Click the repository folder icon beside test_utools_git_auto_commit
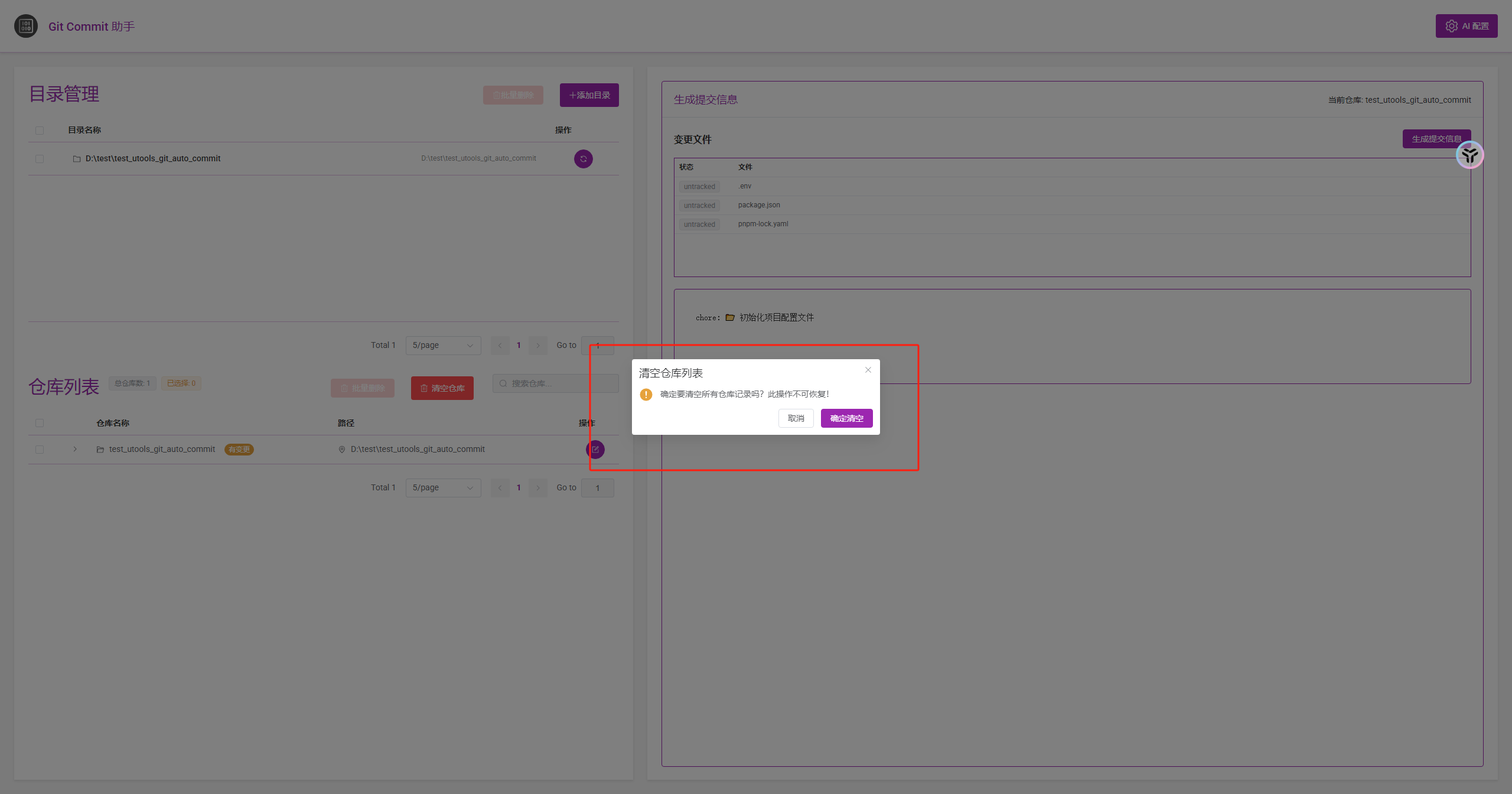The image size is (1512, 794). tap(100, 450)
